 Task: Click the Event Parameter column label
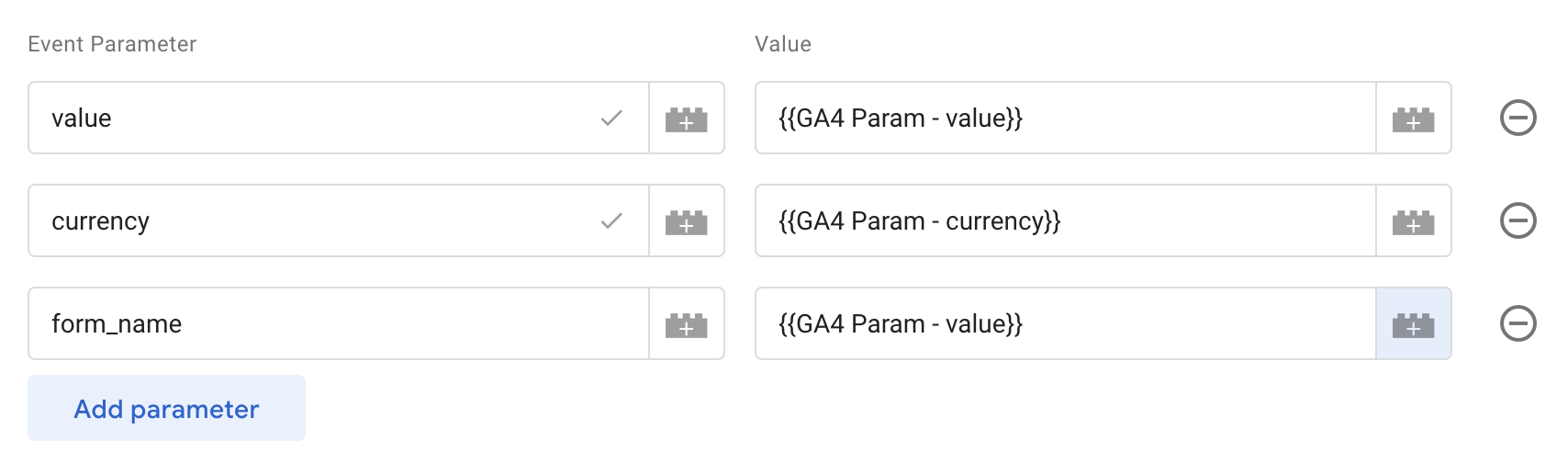[112, 44]
